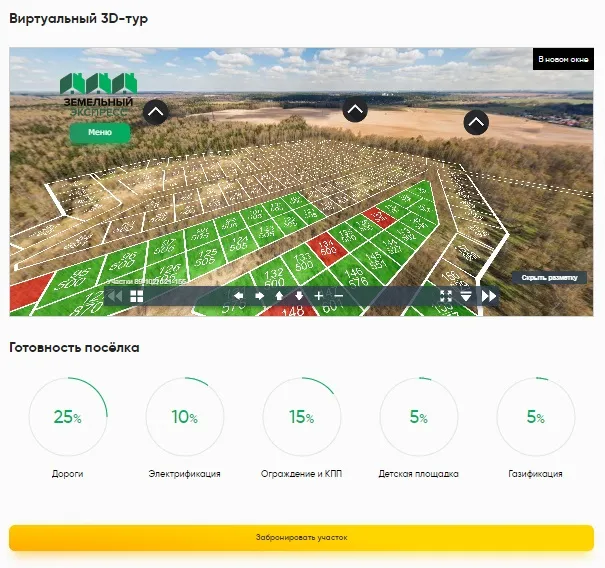Pan the tour view right

tap(259, 296)
